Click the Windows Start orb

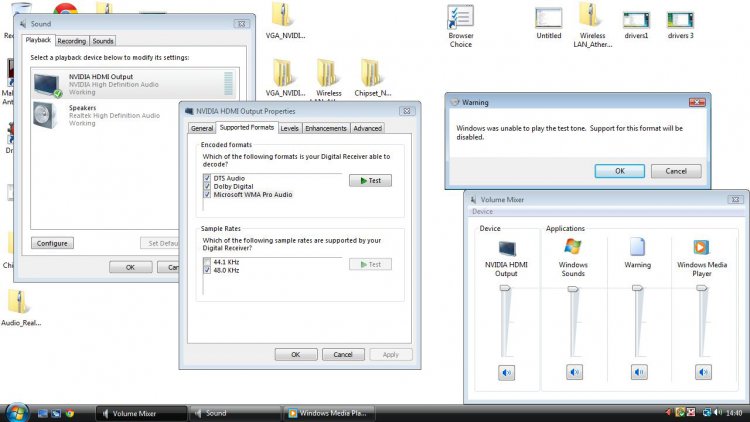(17, 412)
